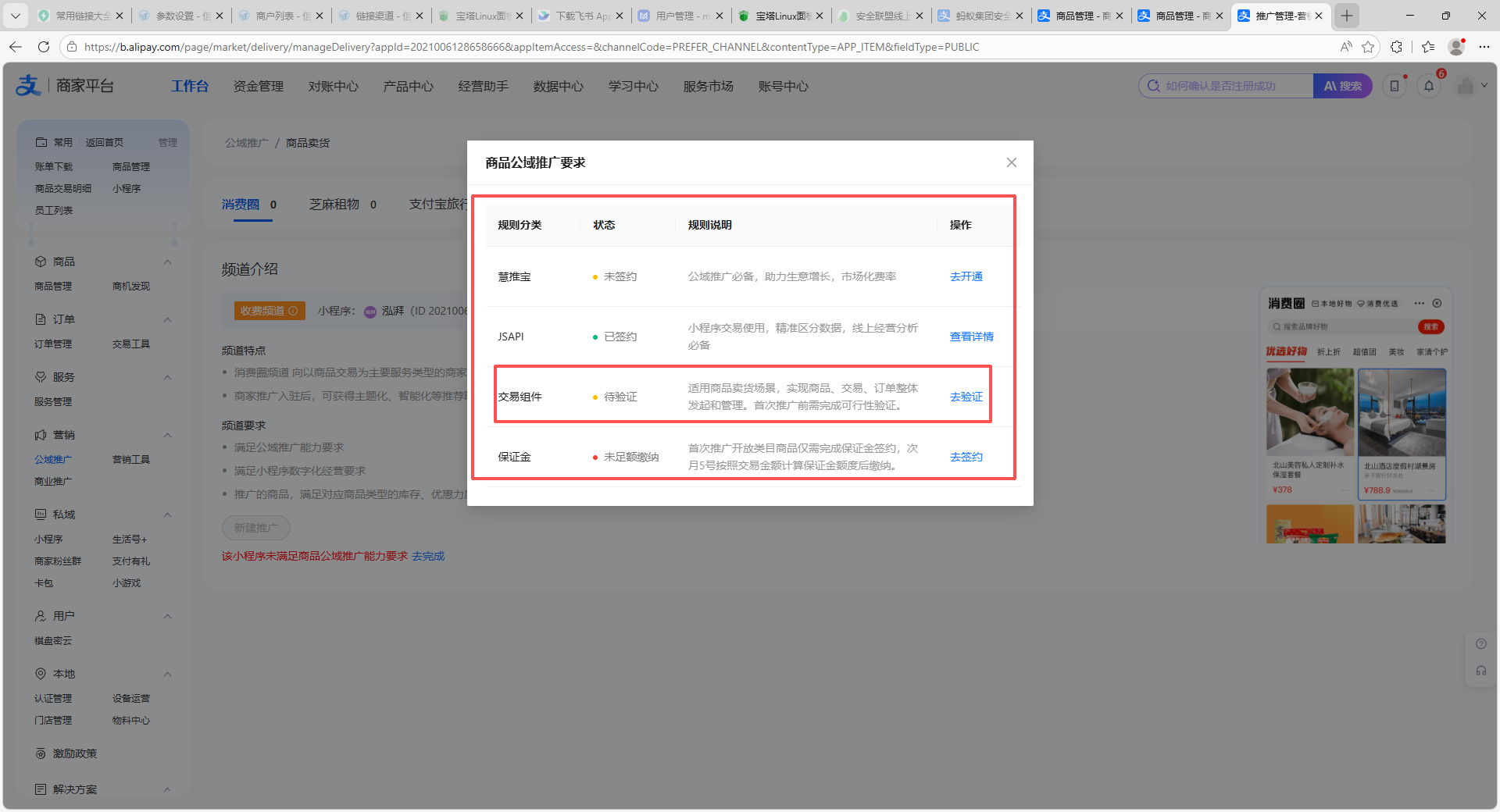Viewport: 1500px width, 812px height.
Task: Click the Alipay 商家平台 logo
Action: [65, 86]
